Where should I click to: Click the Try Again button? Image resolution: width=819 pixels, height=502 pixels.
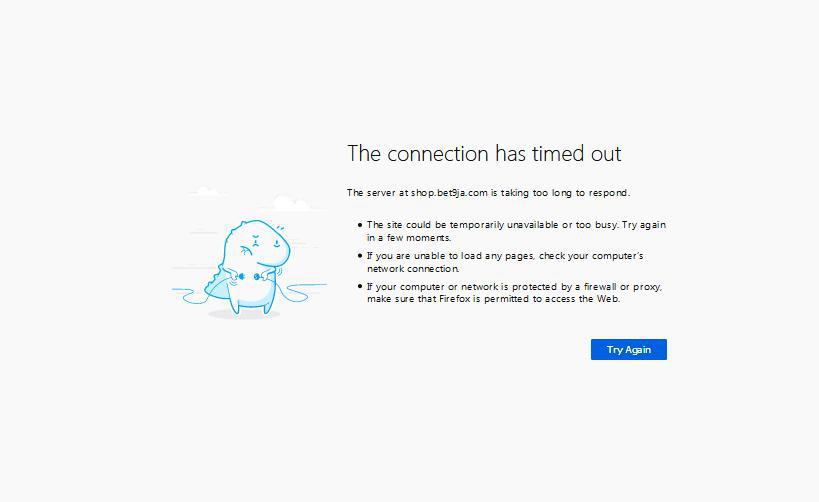click(628, 349)
